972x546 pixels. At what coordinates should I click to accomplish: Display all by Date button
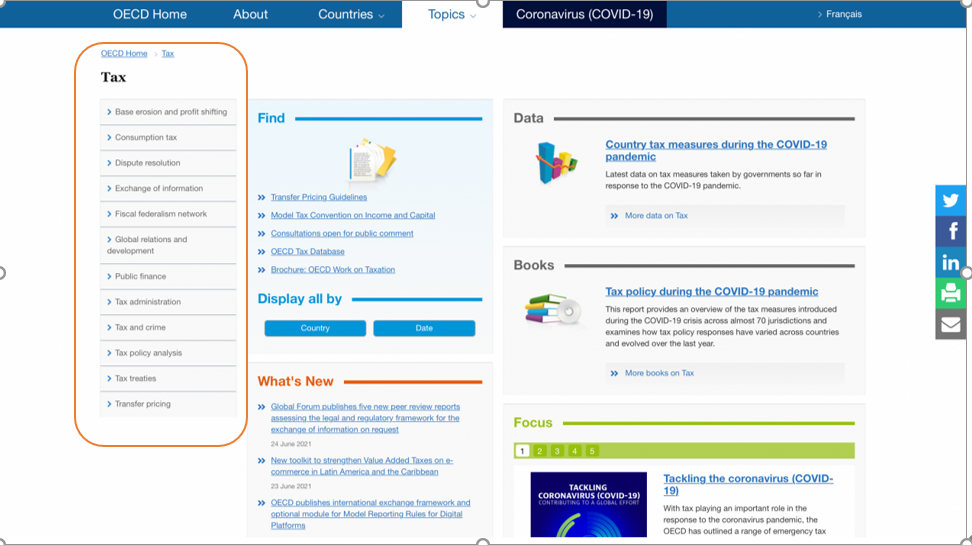click(424, 328)
